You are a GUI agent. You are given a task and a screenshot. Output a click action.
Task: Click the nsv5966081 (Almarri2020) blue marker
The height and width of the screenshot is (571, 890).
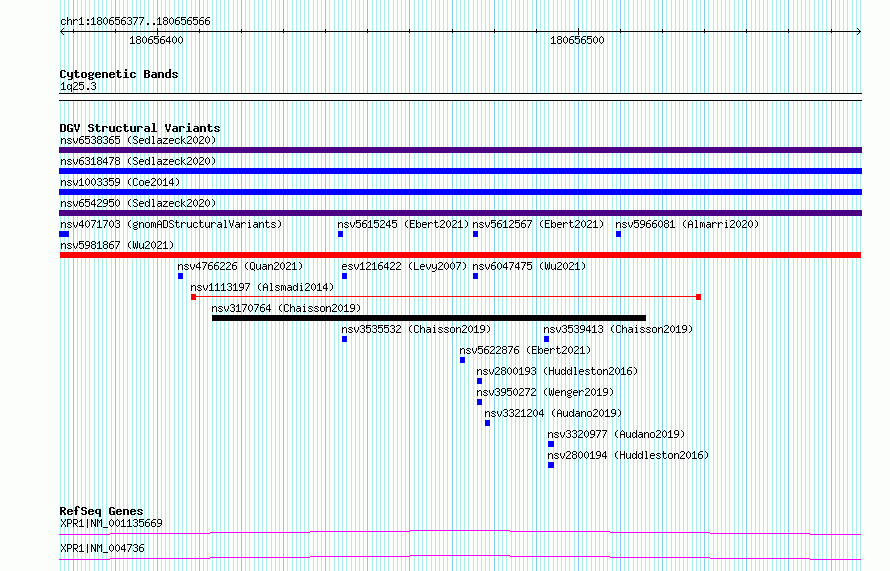[619, 234]
